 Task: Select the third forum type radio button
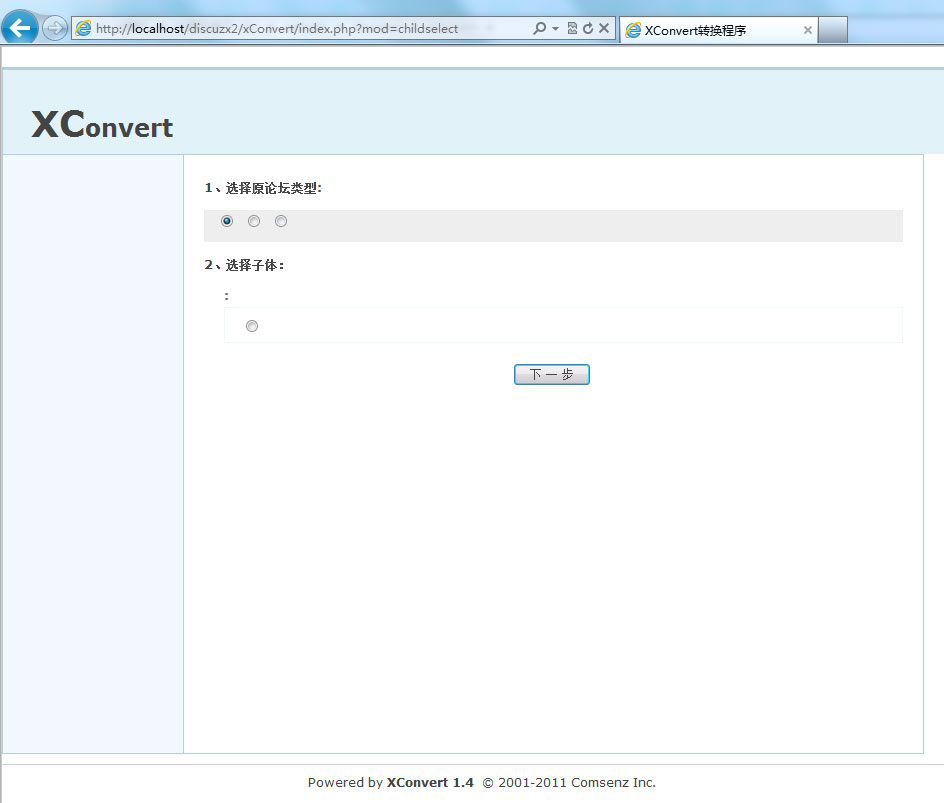281,221
